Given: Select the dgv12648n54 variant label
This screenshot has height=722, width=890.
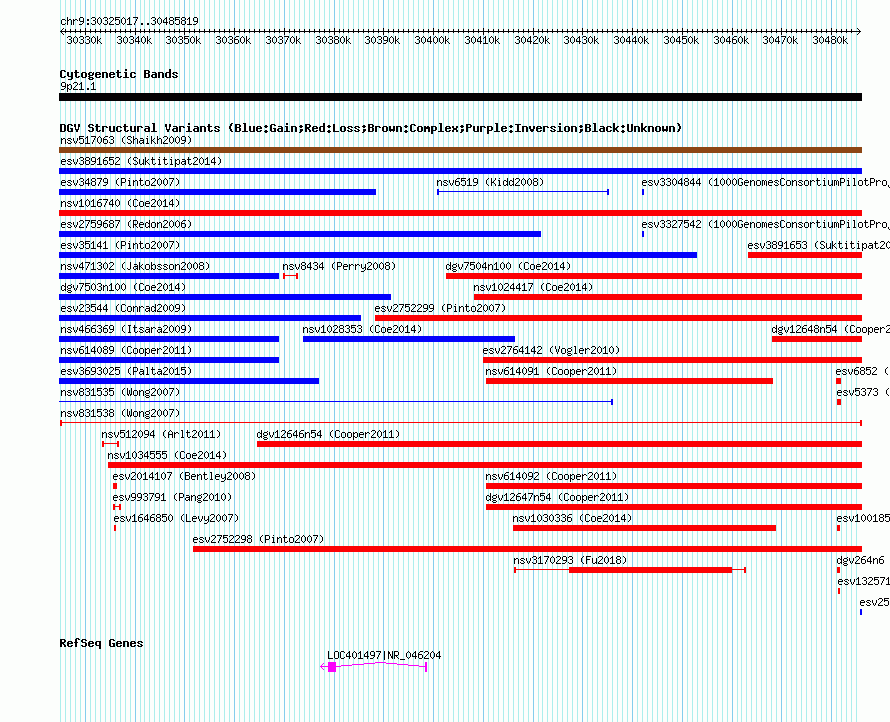Looking at the screenshot, I should 830,329.
